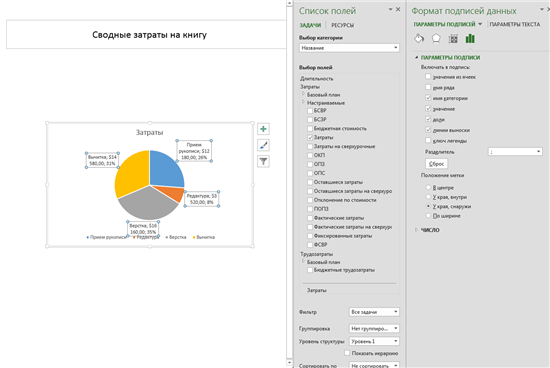Image resolution: width=550 pixels, height=368 pixels.
Task: Tick the БСВР field checkbox
Action: coord(310,111)
